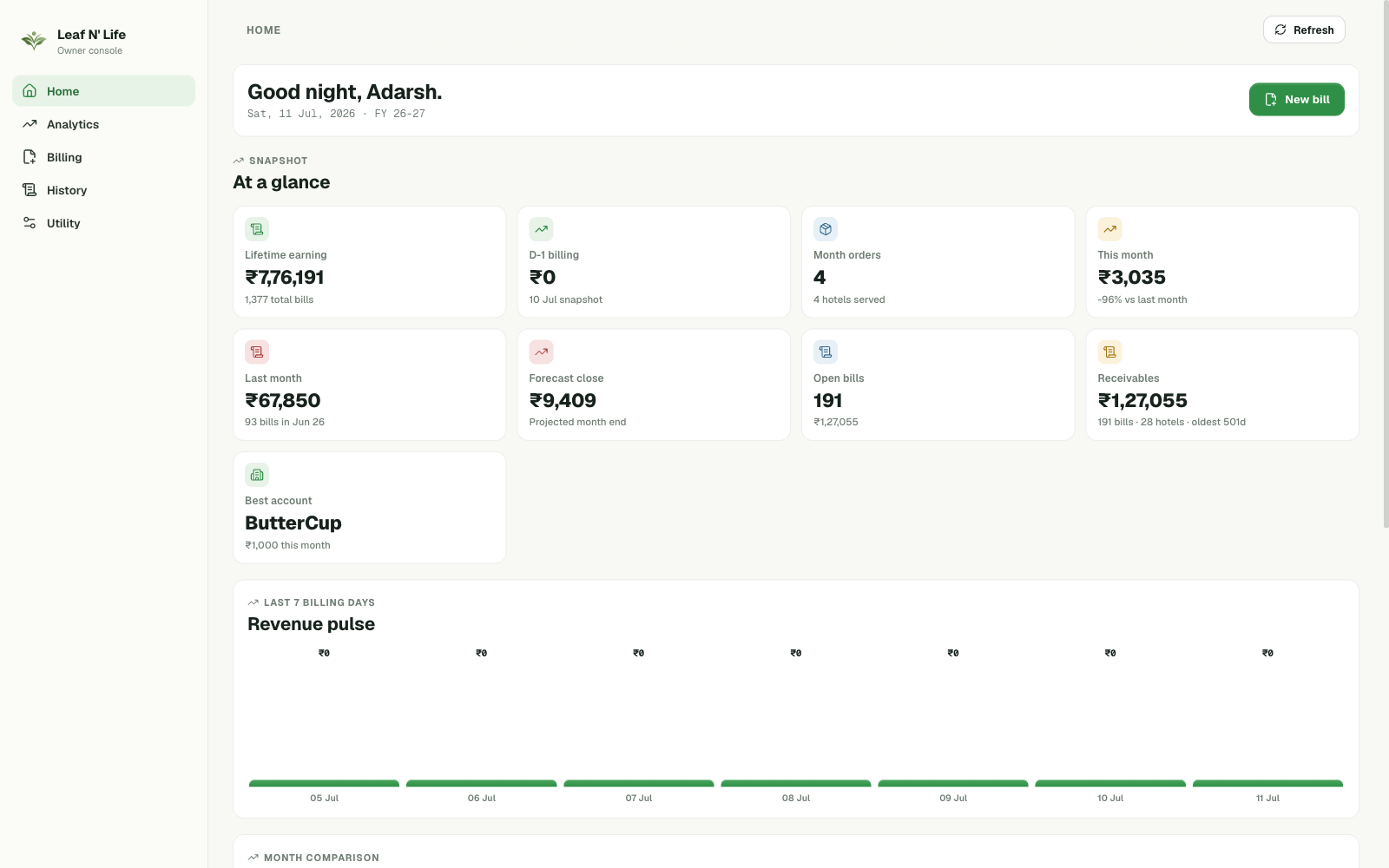Click the Month comparison section icon
The height and width of the screenshot is (868, 1389).
point(253,858)
